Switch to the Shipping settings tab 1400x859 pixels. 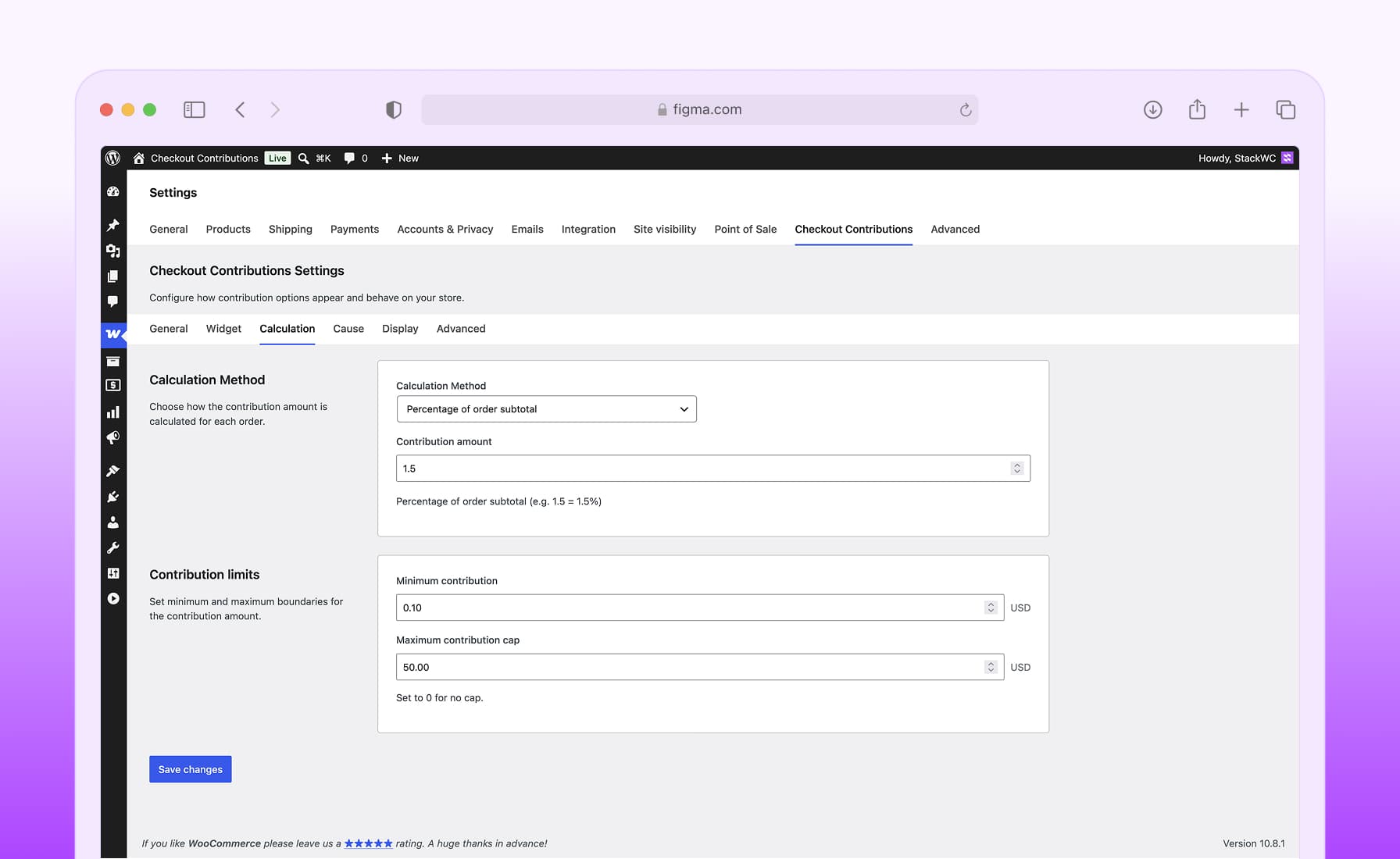click(291, 230)
